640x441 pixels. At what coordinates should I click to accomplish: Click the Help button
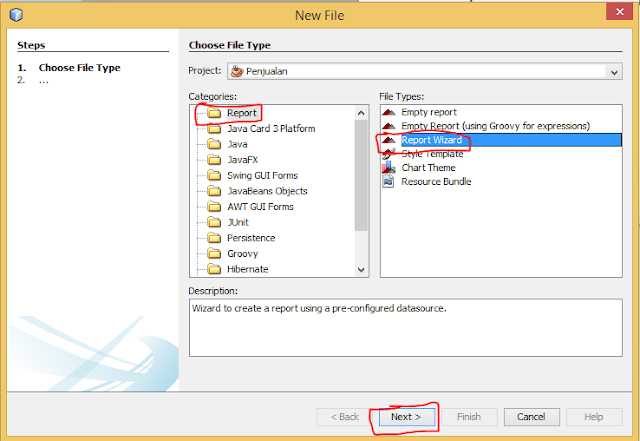click(x=594, y=417)
